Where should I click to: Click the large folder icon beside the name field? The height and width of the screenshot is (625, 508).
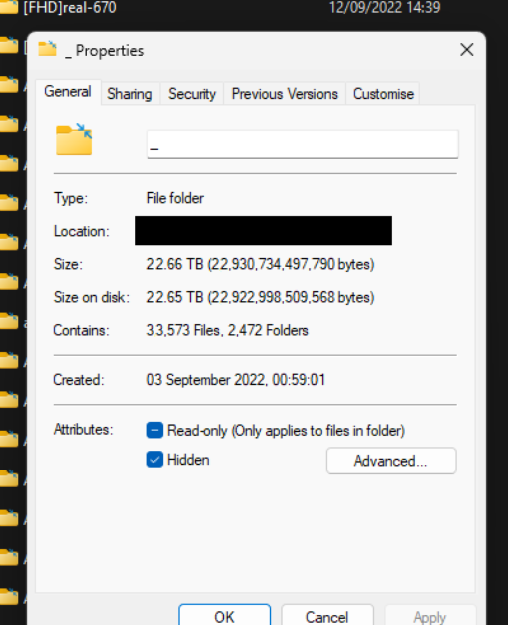click(x=74, y=140)
